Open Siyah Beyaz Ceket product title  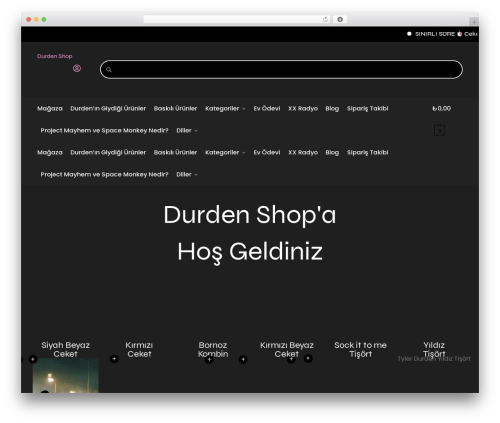click(x=66, y=349)
